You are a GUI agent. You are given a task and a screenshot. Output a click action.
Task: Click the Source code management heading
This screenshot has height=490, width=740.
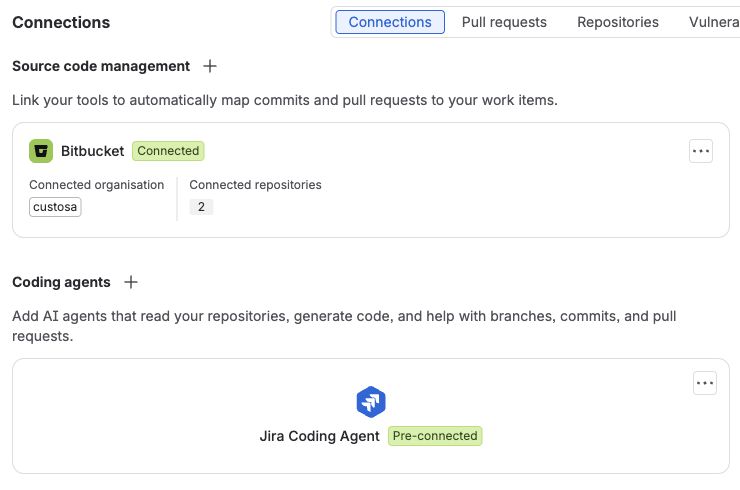click(x=101, y=66)
